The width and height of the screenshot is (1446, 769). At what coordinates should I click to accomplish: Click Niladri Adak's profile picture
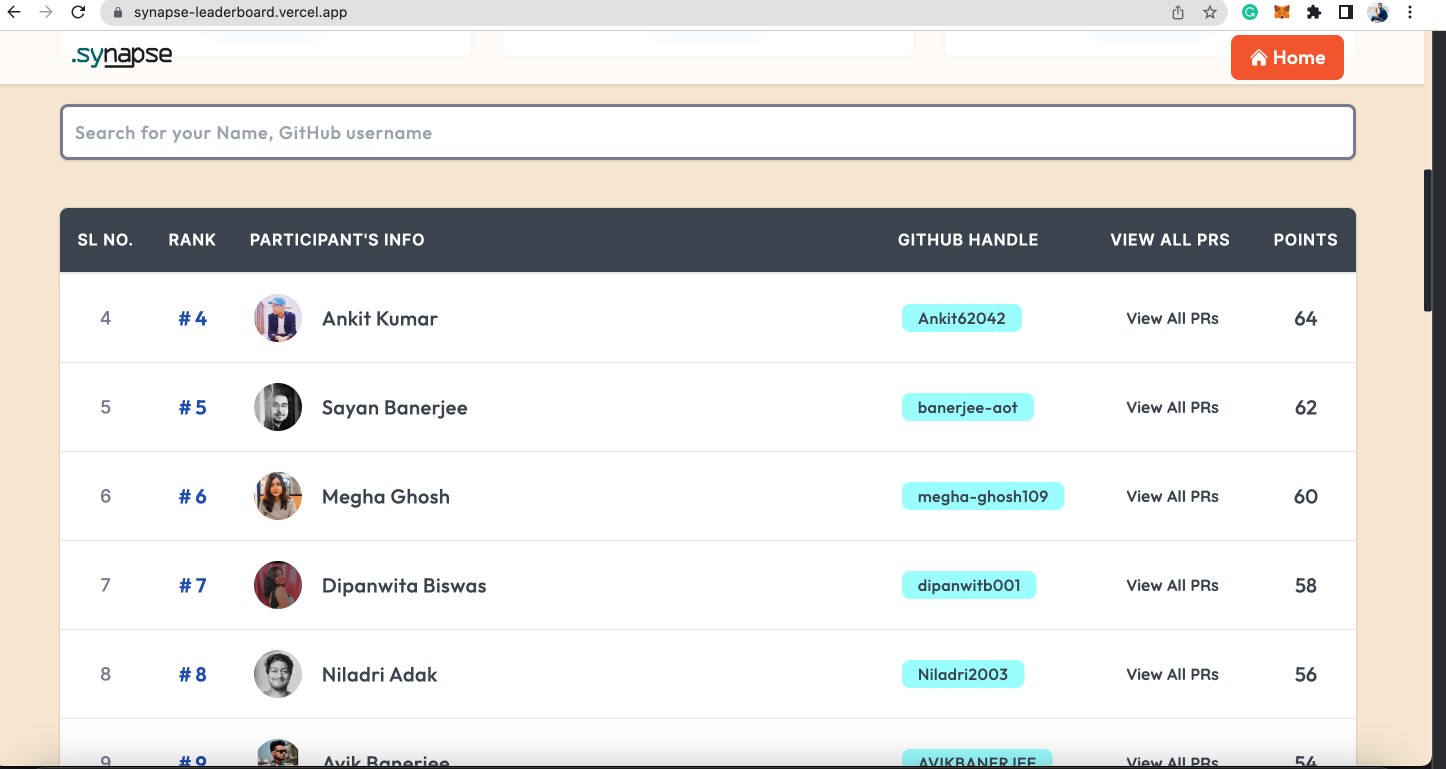(x=278, y=675)
